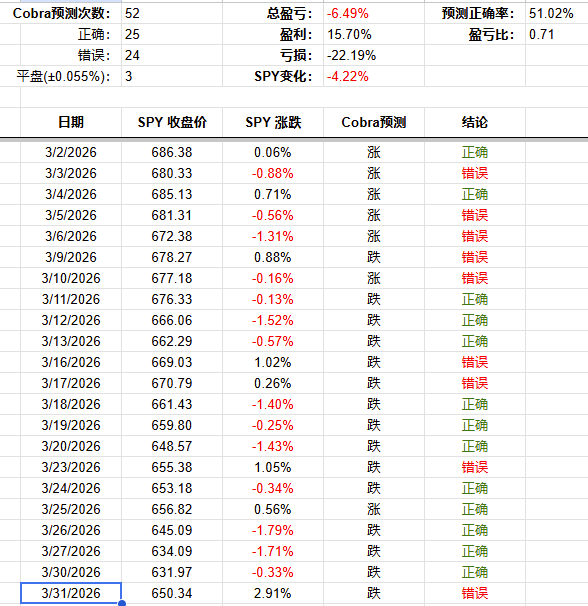Select the highlighted date cell 3/31/2026
Image resolution: width=588 pixels, height=606 pixels.
click(x=71, y=593)
